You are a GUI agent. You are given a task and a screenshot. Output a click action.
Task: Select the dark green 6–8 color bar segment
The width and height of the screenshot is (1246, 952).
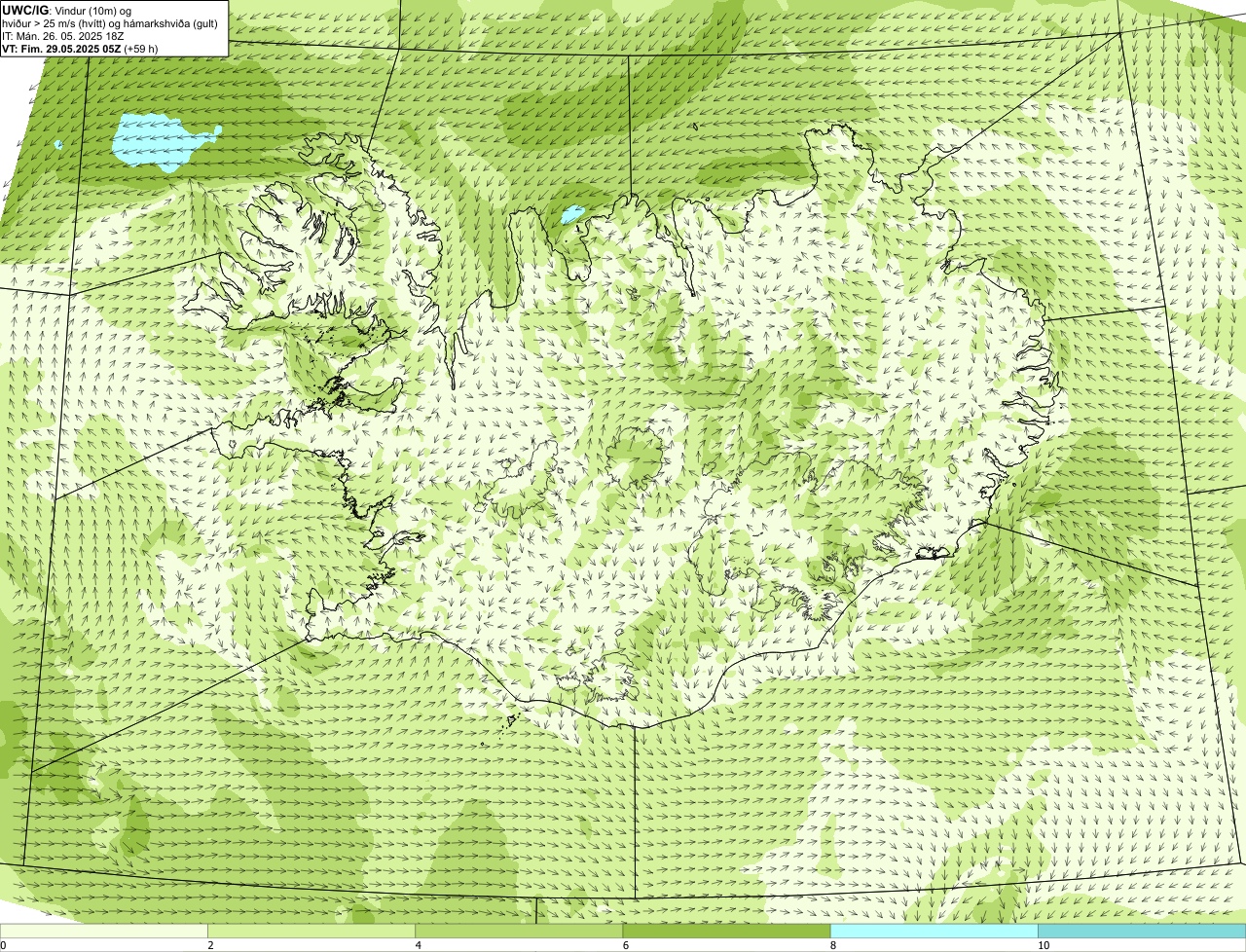pos(726,932)
